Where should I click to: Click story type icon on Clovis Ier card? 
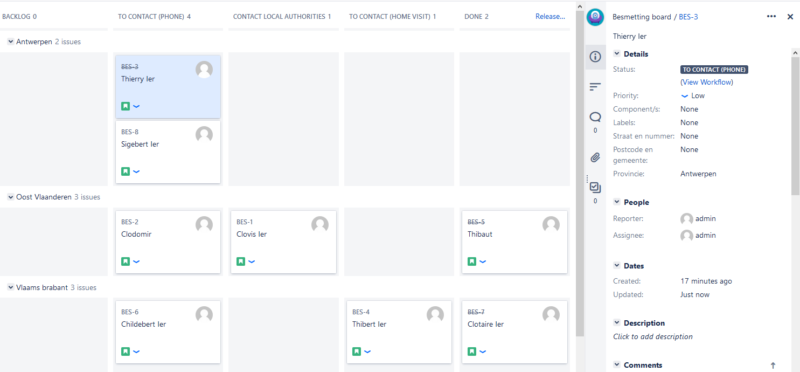coord(241,261)
